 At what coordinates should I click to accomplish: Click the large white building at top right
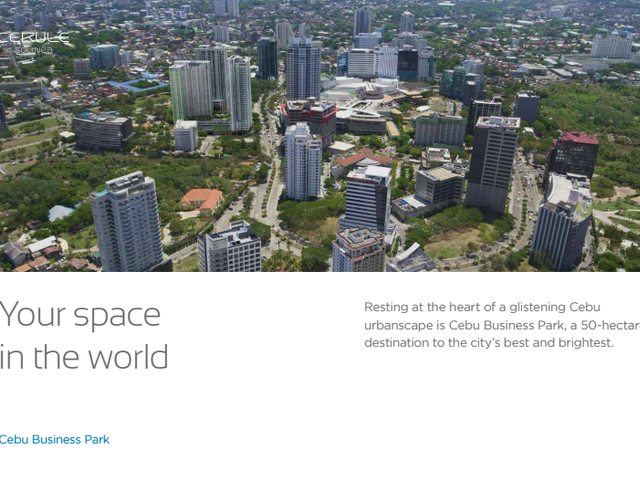click(611, 45)
